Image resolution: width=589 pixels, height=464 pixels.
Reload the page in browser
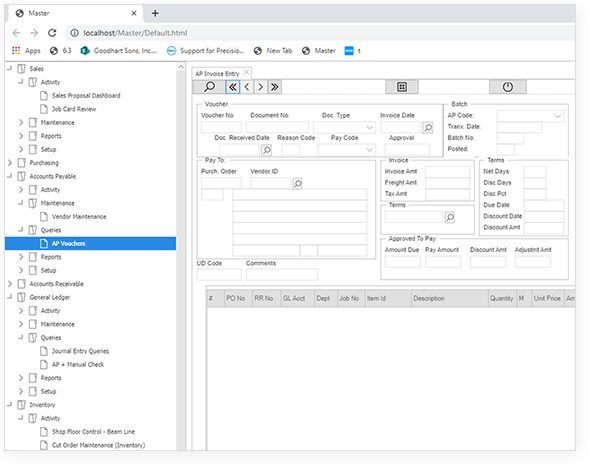point(52,33)
